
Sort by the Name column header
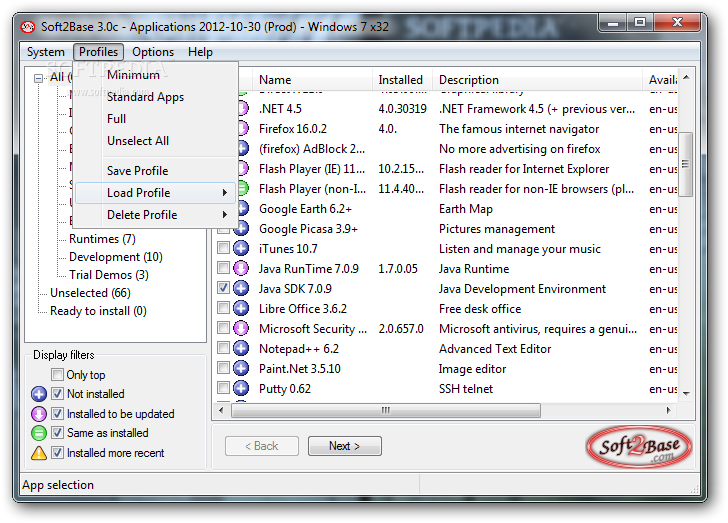312,80
